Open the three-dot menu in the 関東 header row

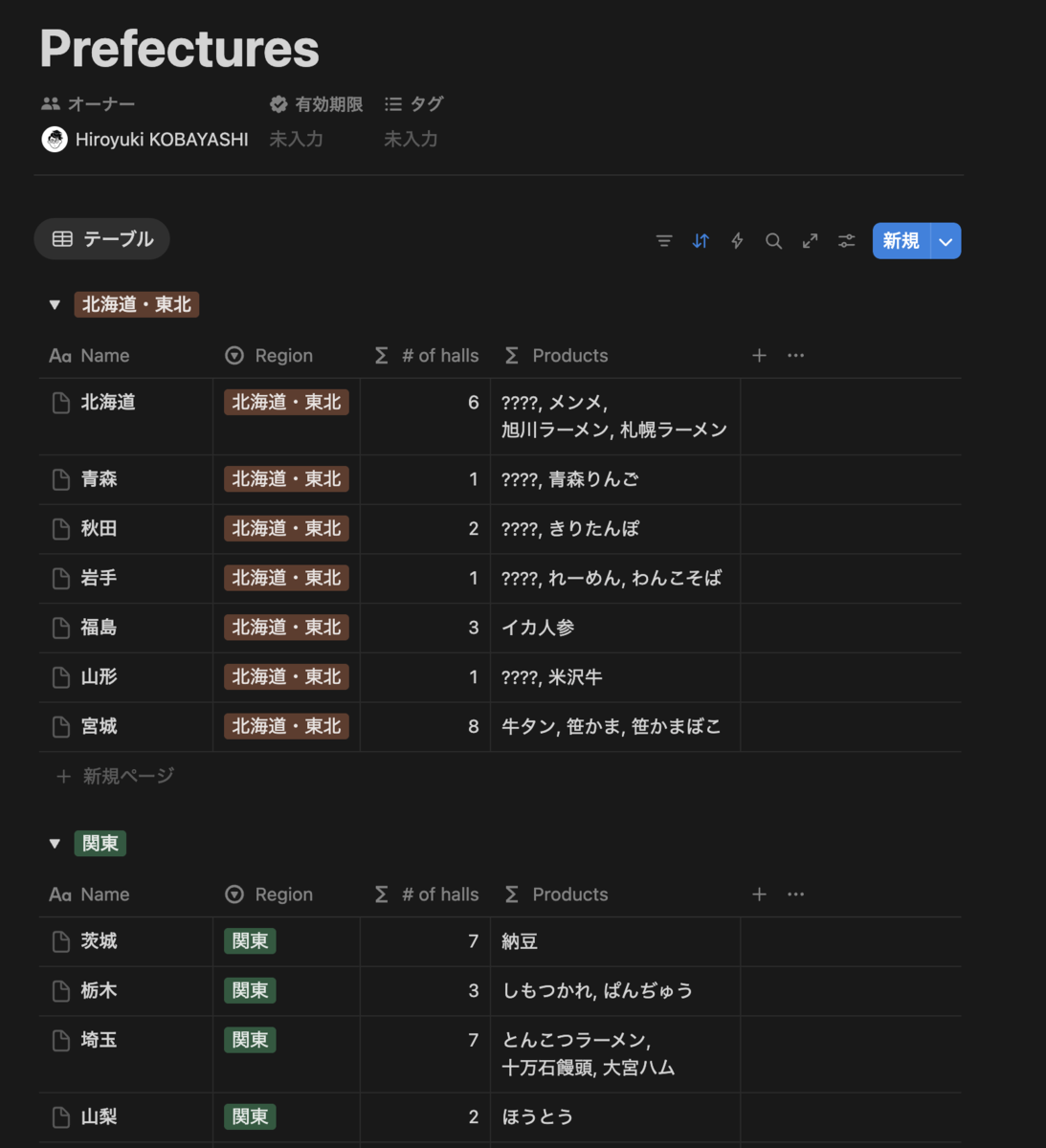coord(795,894)
